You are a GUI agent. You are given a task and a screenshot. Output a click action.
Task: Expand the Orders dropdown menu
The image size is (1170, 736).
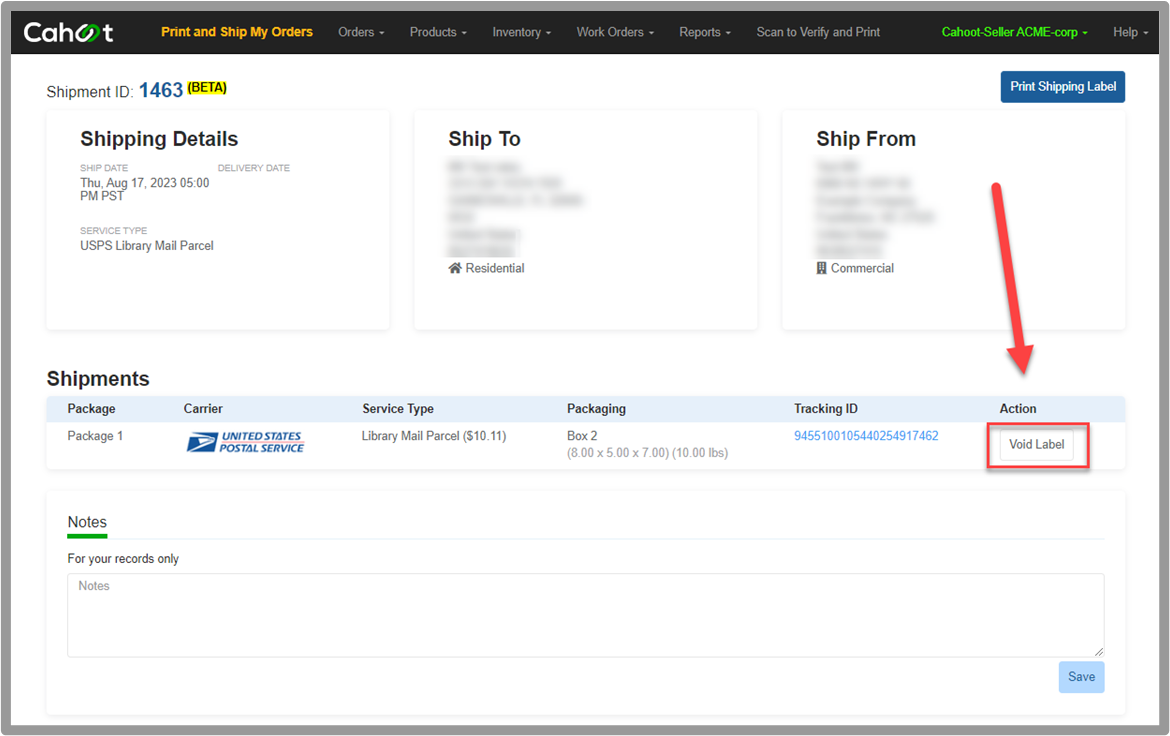pos(361,32)
